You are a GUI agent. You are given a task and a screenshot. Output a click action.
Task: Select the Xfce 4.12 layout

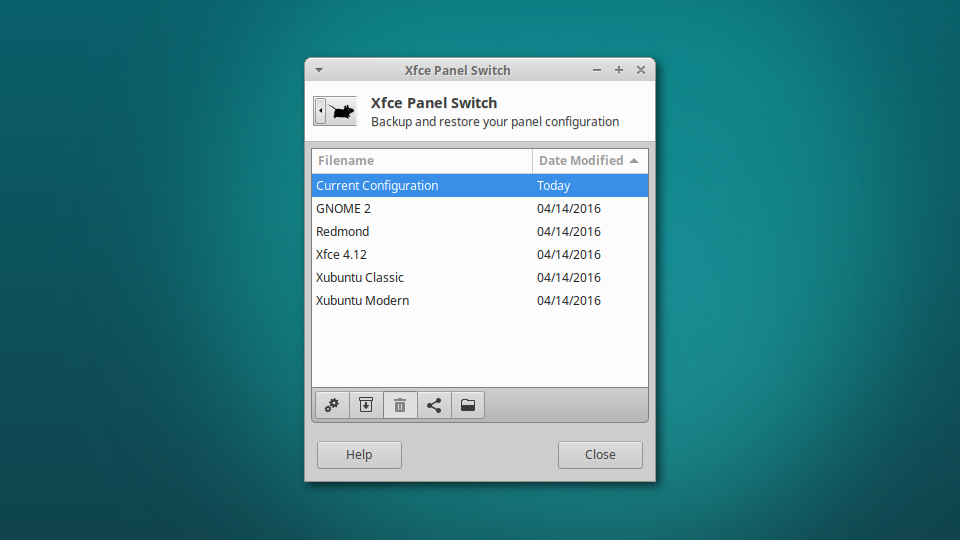pyautogui.click(x=480, y=255)
